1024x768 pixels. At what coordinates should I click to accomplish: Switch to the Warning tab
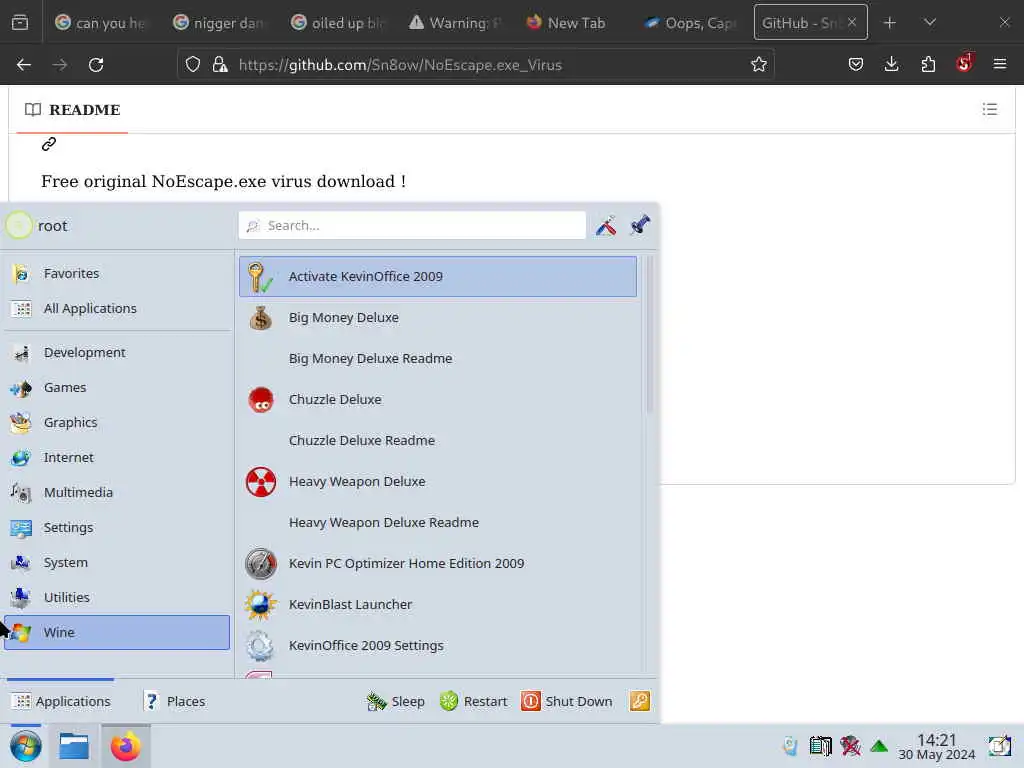click(x=455, y=23)
